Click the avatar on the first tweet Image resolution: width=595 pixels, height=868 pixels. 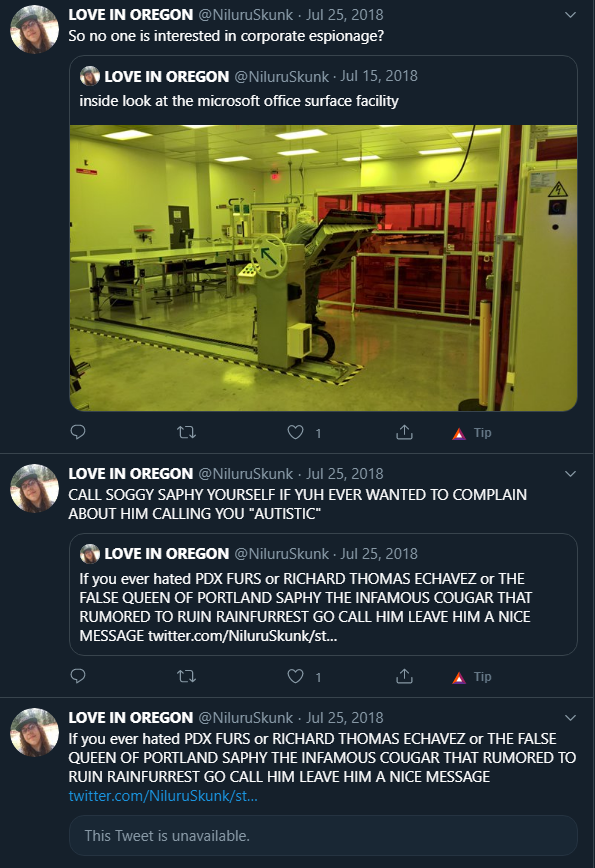point(34,29)
